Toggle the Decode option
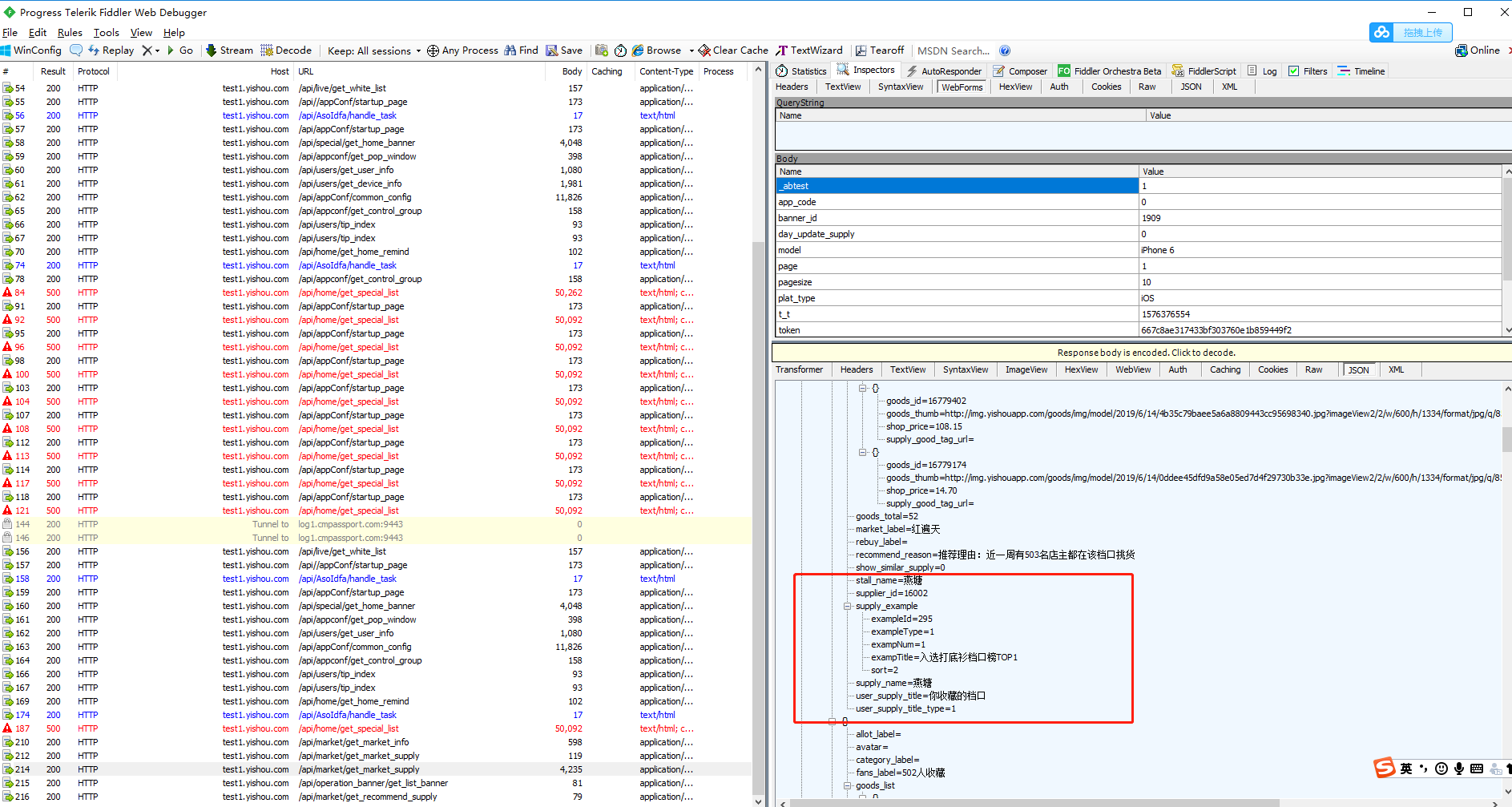The image size is (1512, 807). click(286, 50)
